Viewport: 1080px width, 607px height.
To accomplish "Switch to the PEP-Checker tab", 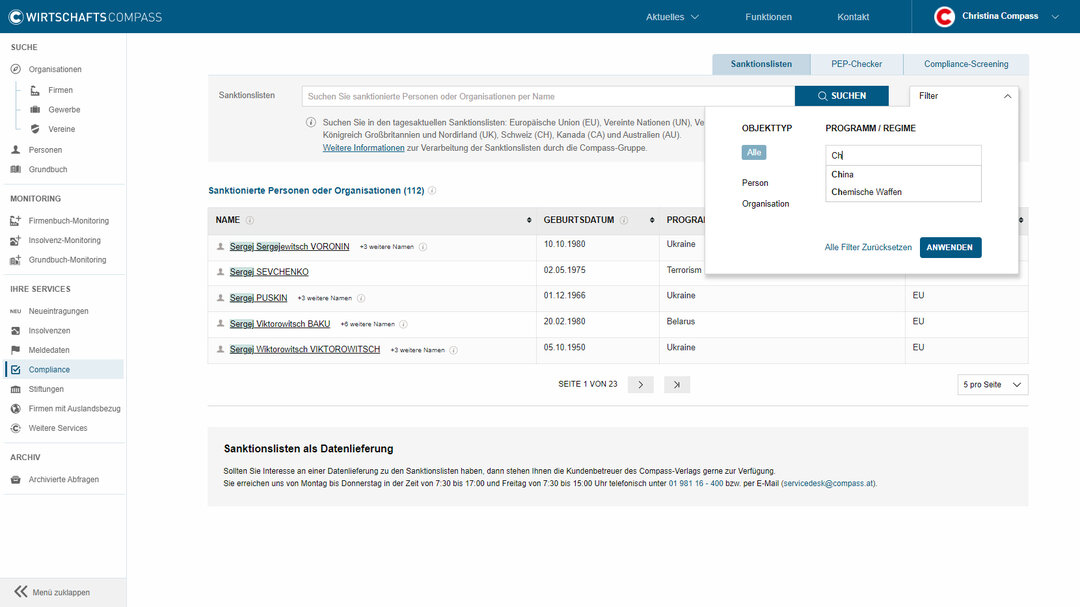I will [x=856, y=64].
